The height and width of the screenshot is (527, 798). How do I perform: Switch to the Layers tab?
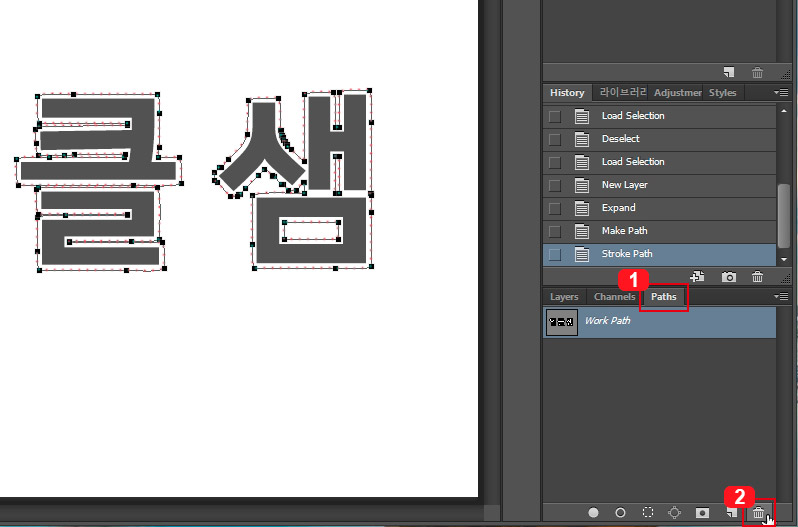564,297
